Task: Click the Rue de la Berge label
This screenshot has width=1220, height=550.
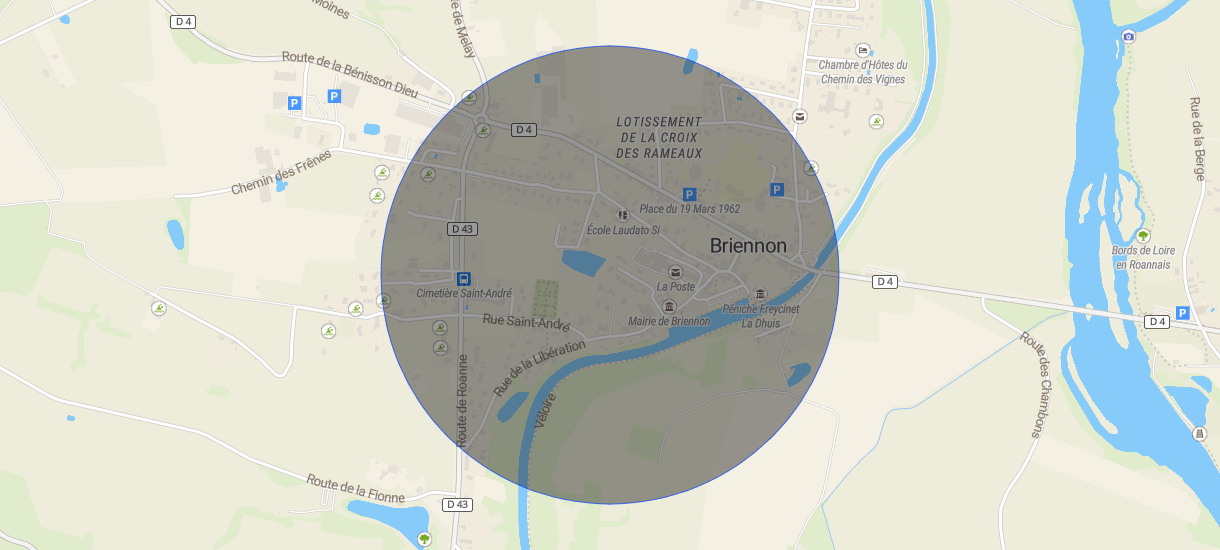Action: [1196, 139]
